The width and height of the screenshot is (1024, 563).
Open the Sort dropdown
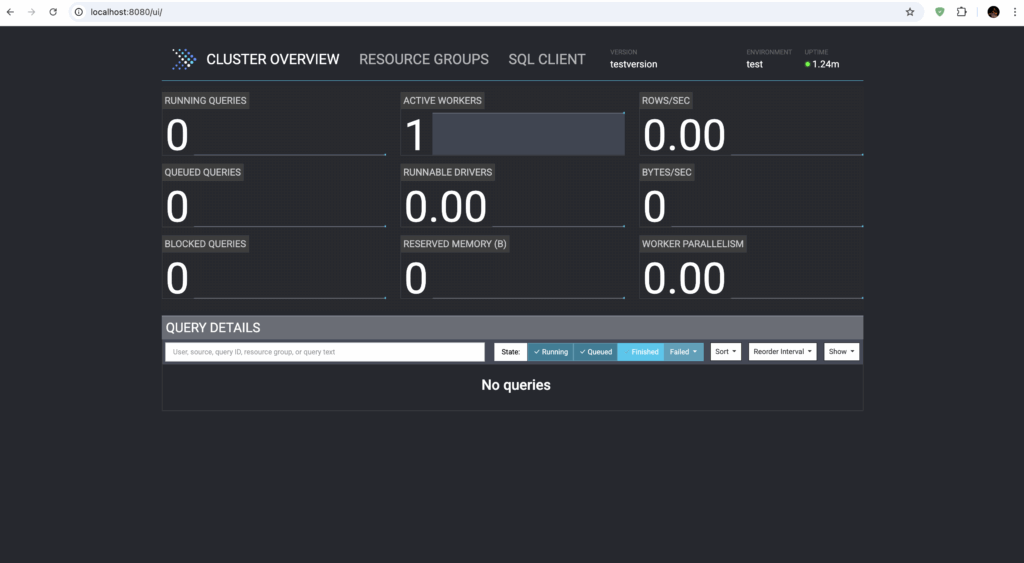coord(726,352)
